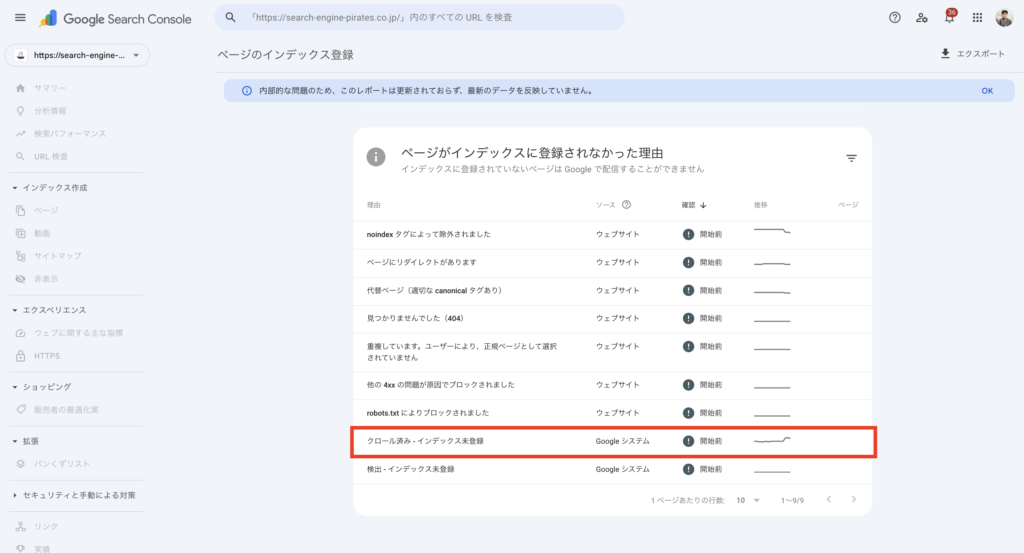Click the filter rows icon

click(851, 158)
